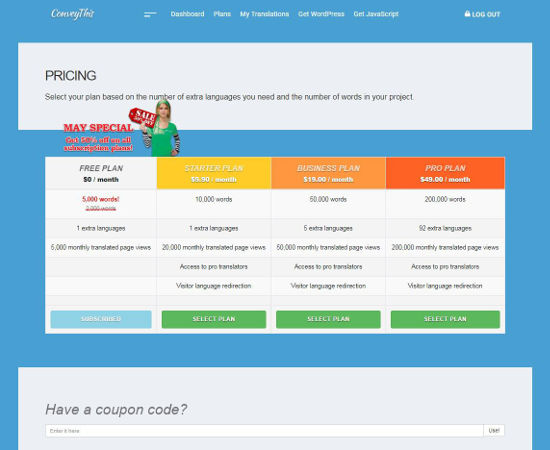Image resolution: width=550 pixels, height=450 pixels.
Task: Click '200,000 monthly translated page views'
Action: [445, 248]
